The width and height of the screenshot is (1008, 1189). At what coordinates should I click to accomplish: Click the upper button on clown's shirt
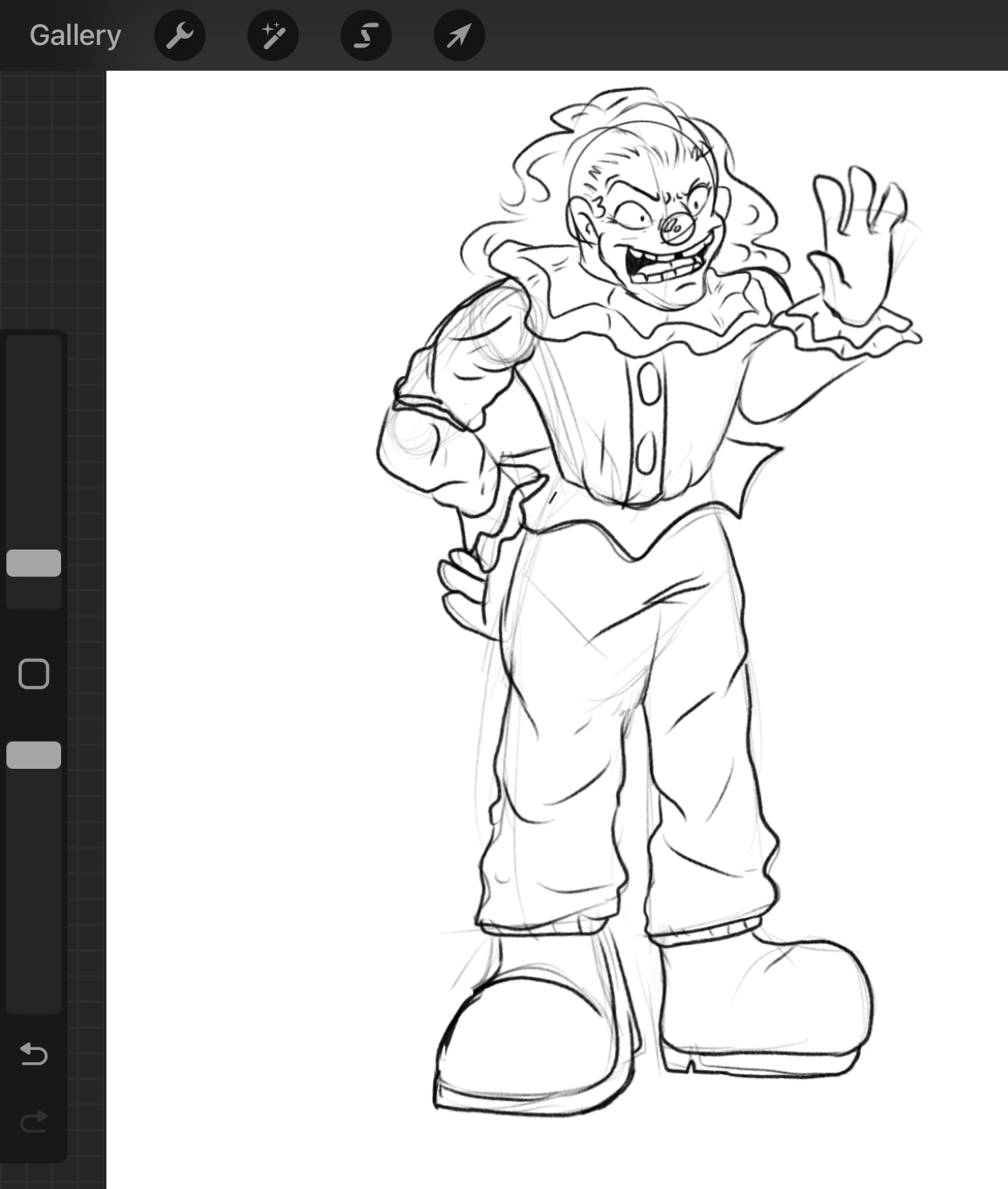pyautogui.click(x=649, y=383)
